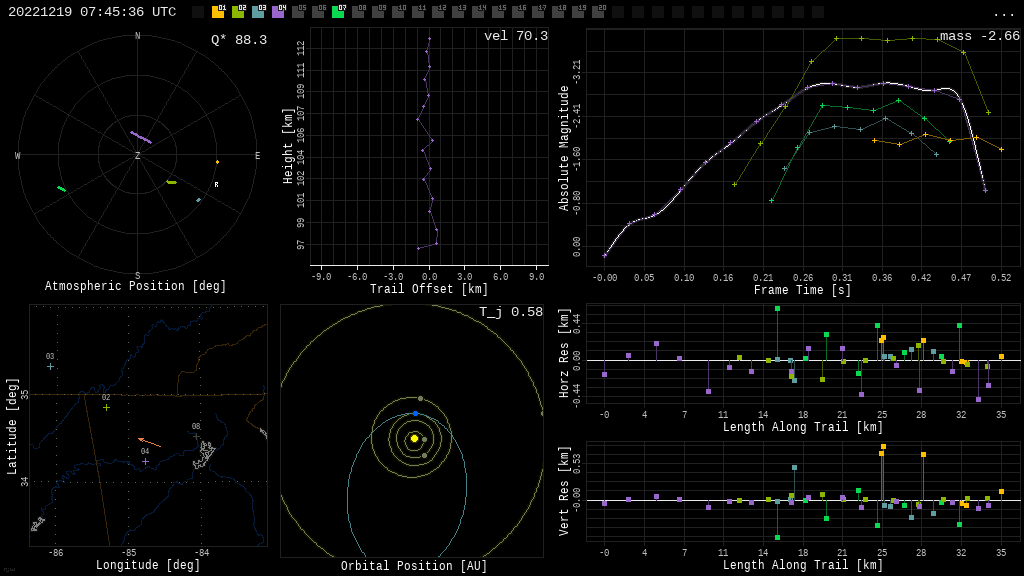Viewport: 1024px width, 576px height.
Task: Click the radiant R marker in sky plot
Action: (216, 185)
